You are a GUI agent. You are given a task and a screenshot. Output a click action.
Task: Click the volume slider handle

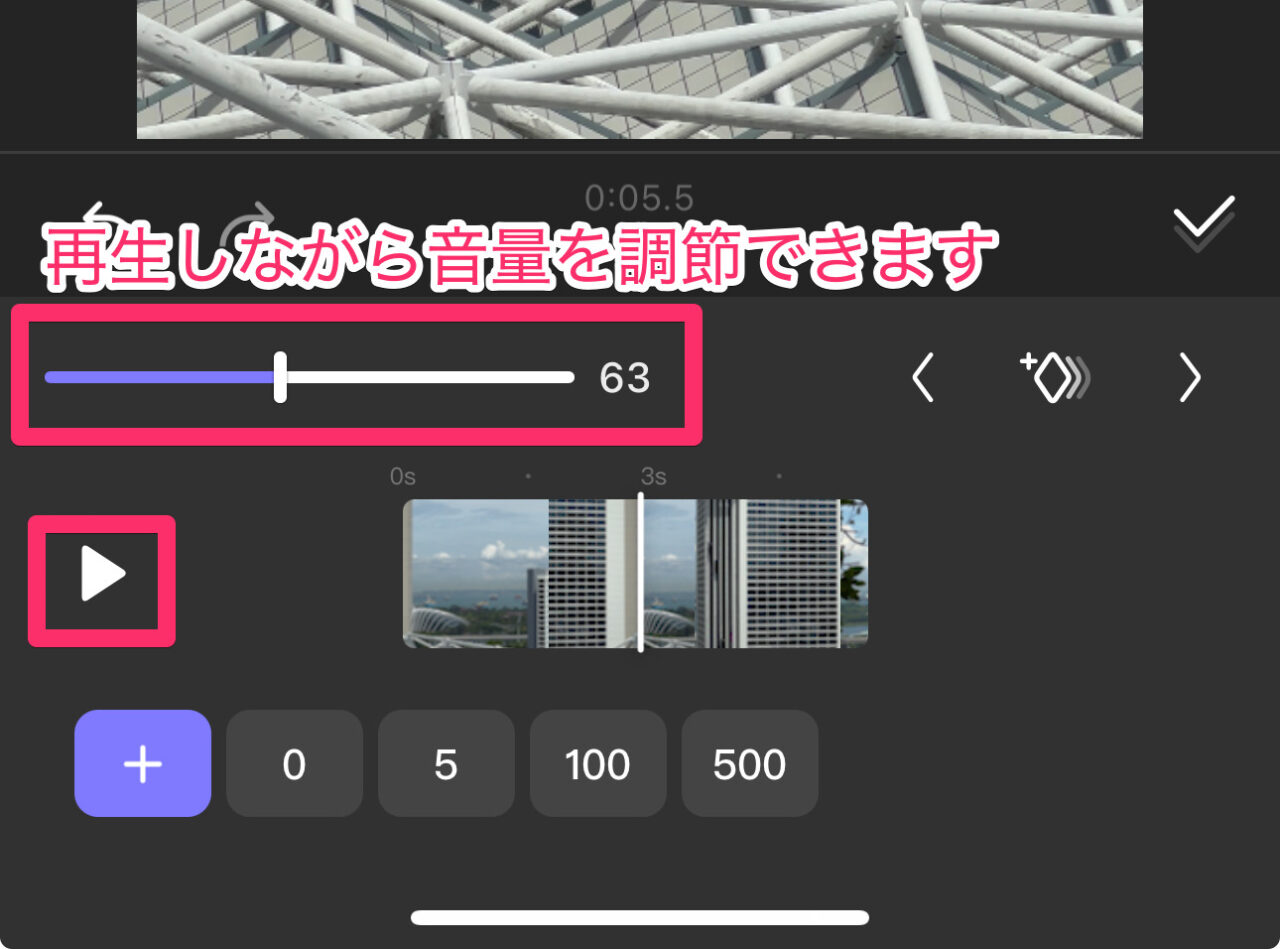[280, 377]
